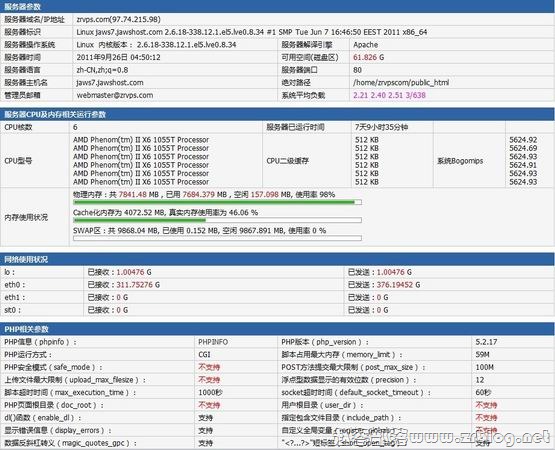Screen dimensions: 555x450
Task: Click the magic_quotes_gpc 支持 value
Action: 205,443
